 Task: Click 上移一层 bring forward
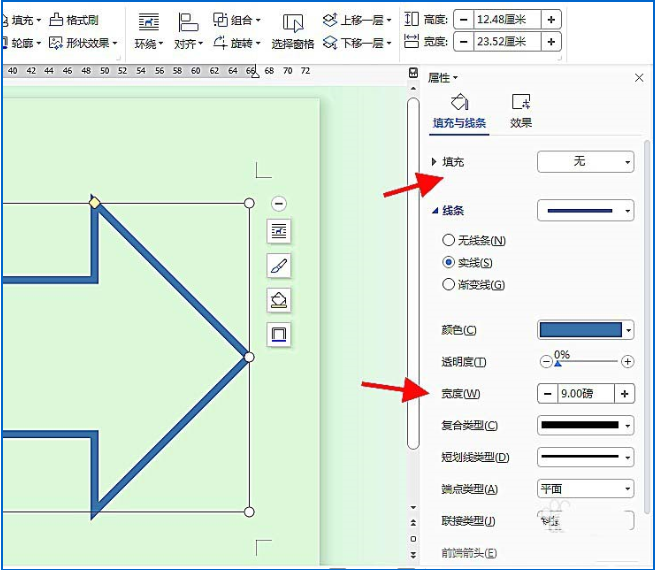click(x=357, y=20)
